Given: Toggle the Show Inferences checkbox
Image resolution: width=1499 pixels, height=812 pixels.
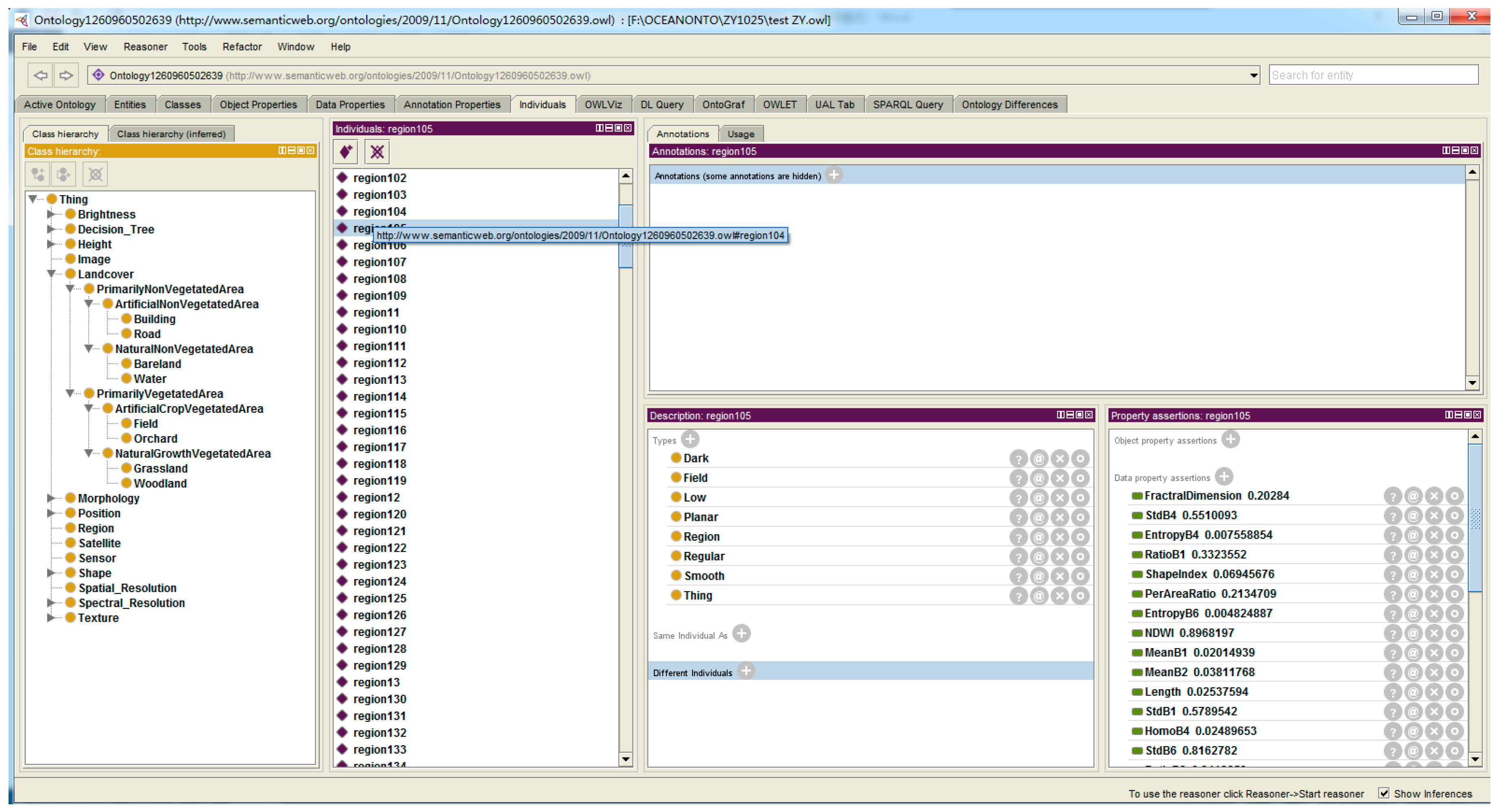Looking at the screenshot, I should coord(1384,793).
